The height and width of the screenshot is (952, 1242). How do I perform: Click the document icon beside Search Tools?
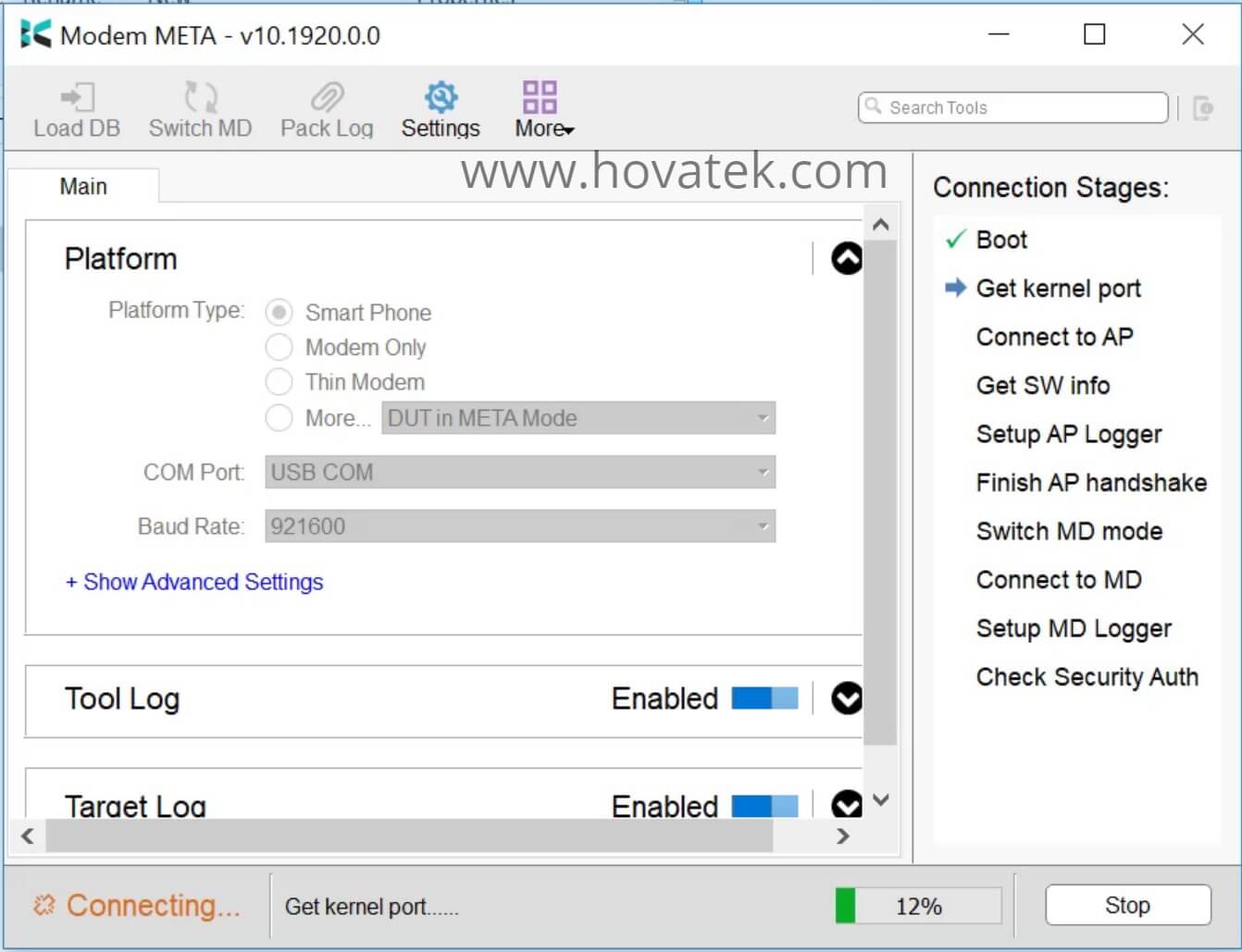pos(1204,108)
